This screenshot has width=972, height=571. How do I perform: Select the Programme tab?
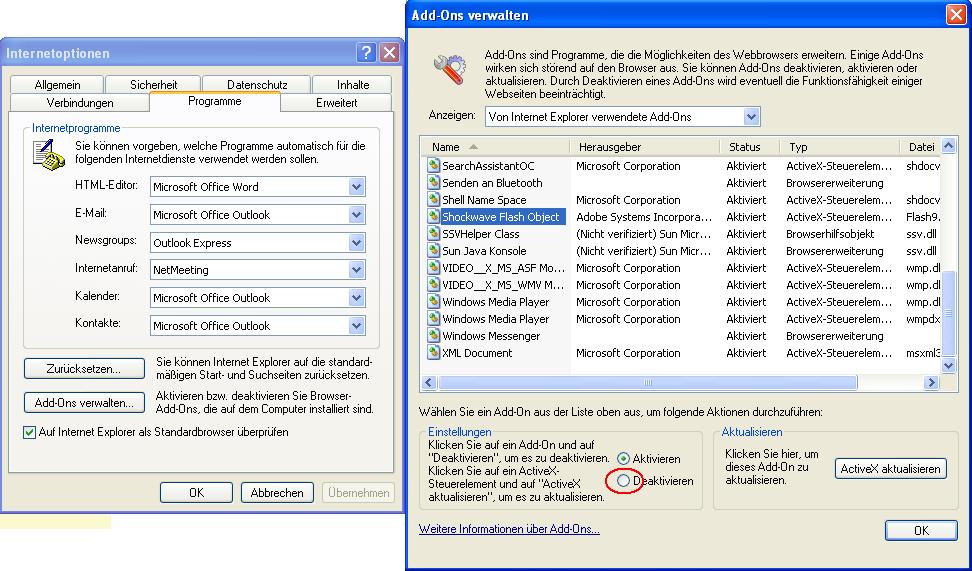(214, 101)
